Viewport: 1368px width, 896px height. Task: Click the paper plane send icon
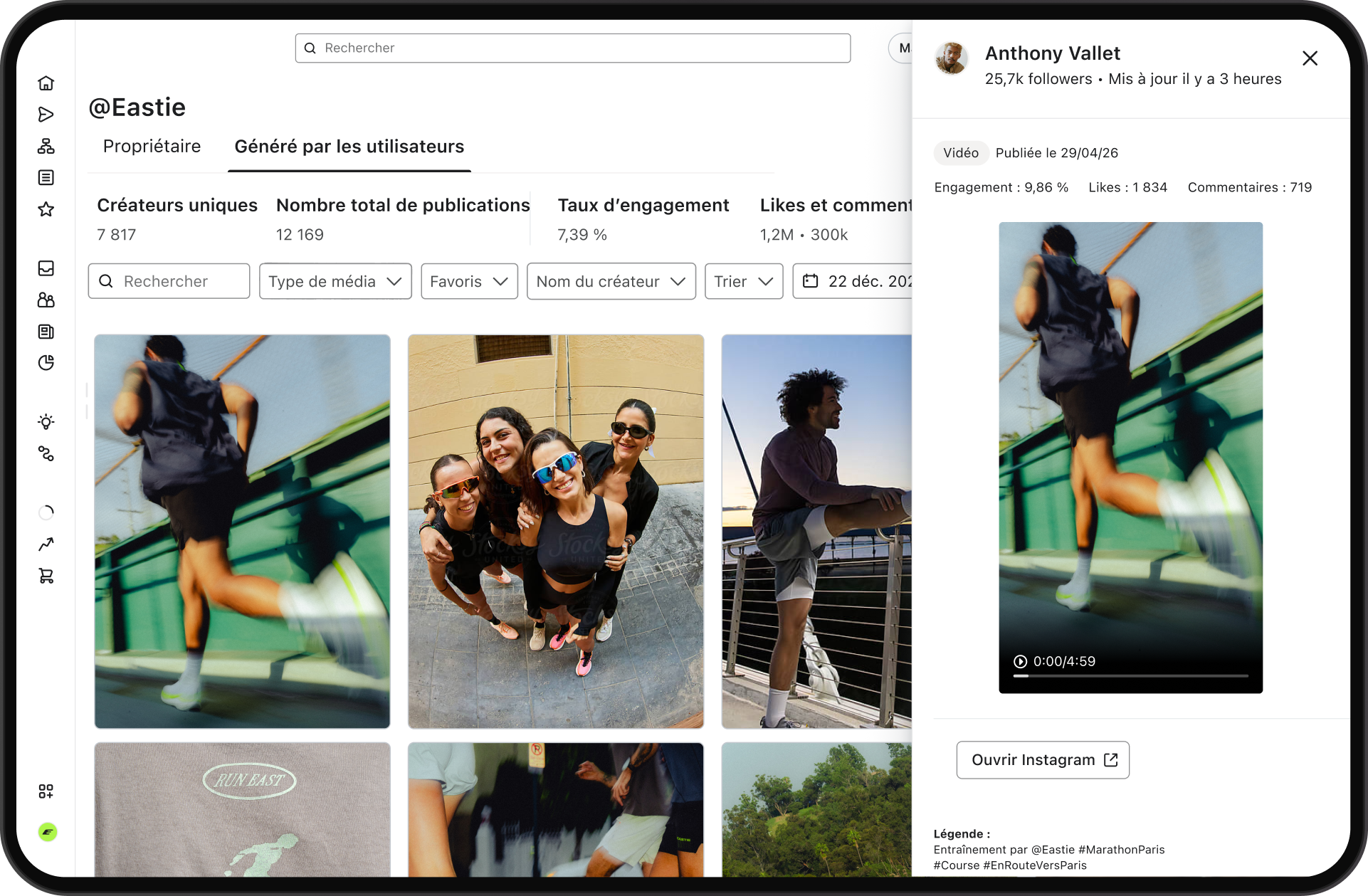pos(46,115)
